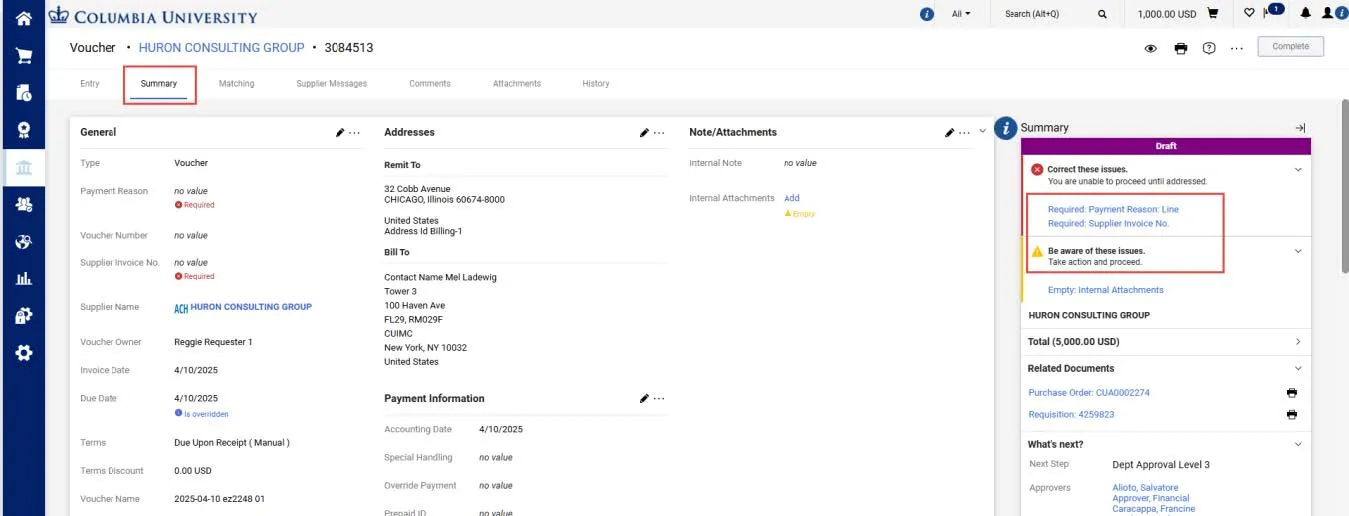
Task: Open the Contracts ribbon sidebar icon
Action: click(x=23, y=129)
